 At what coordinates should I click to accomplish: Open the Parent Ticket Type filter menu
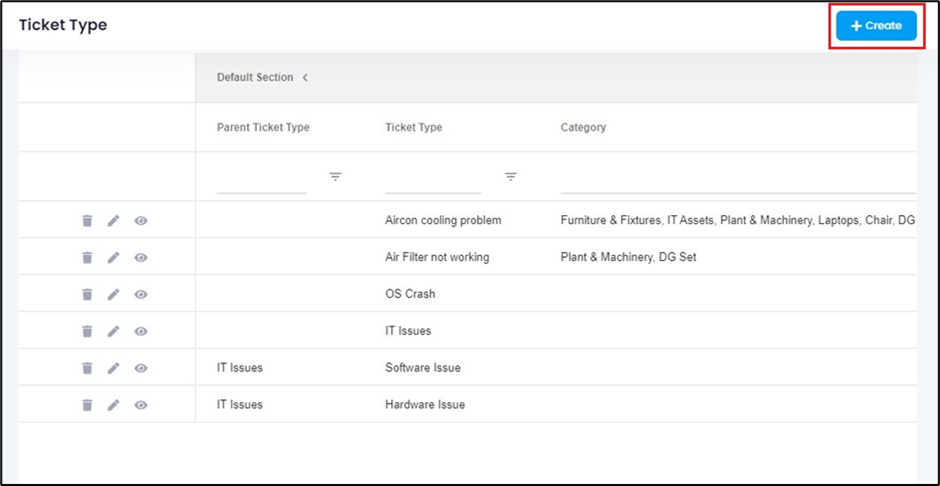coord(335,177)
